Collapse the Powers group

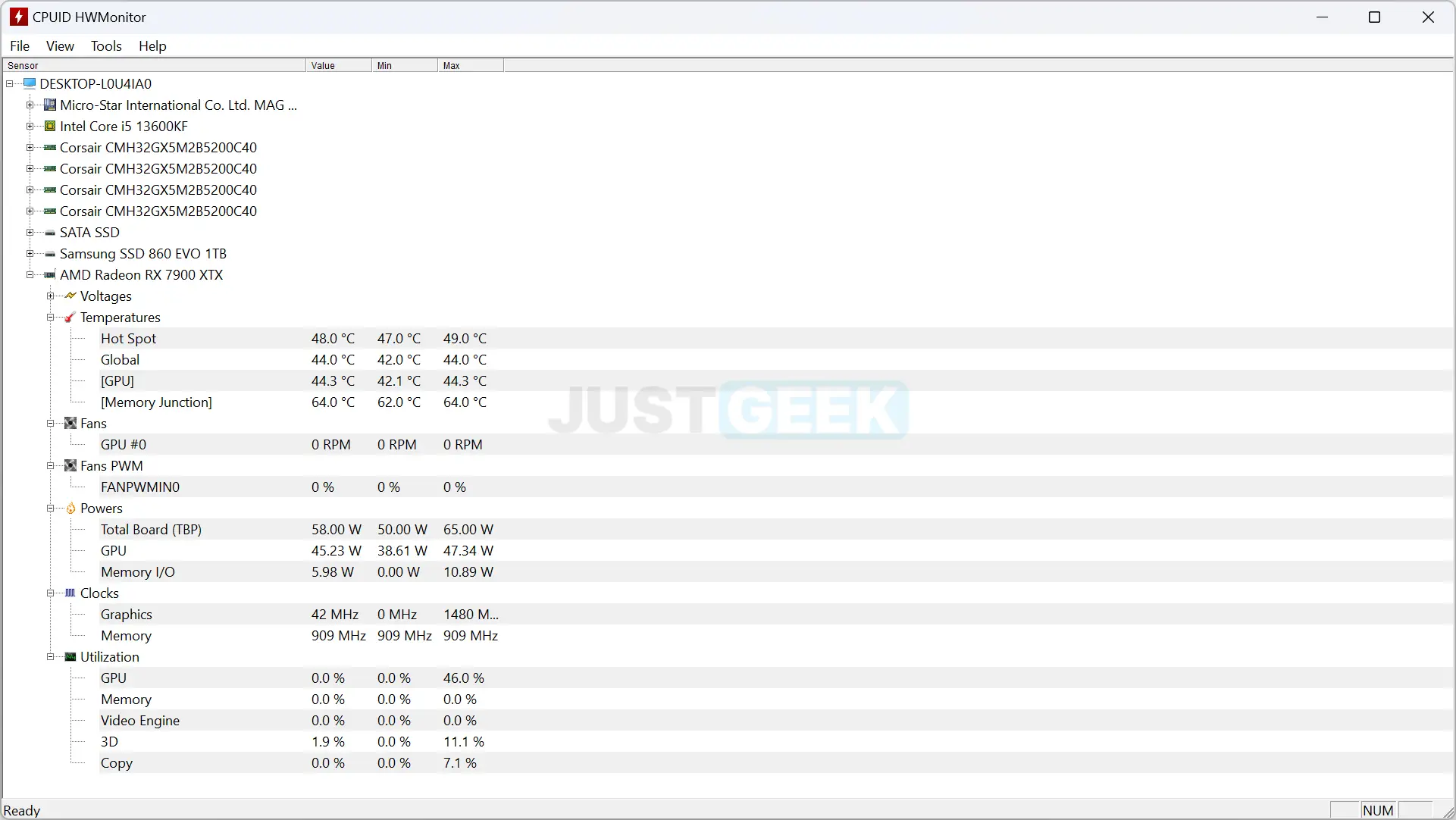(x=51, y=509)
